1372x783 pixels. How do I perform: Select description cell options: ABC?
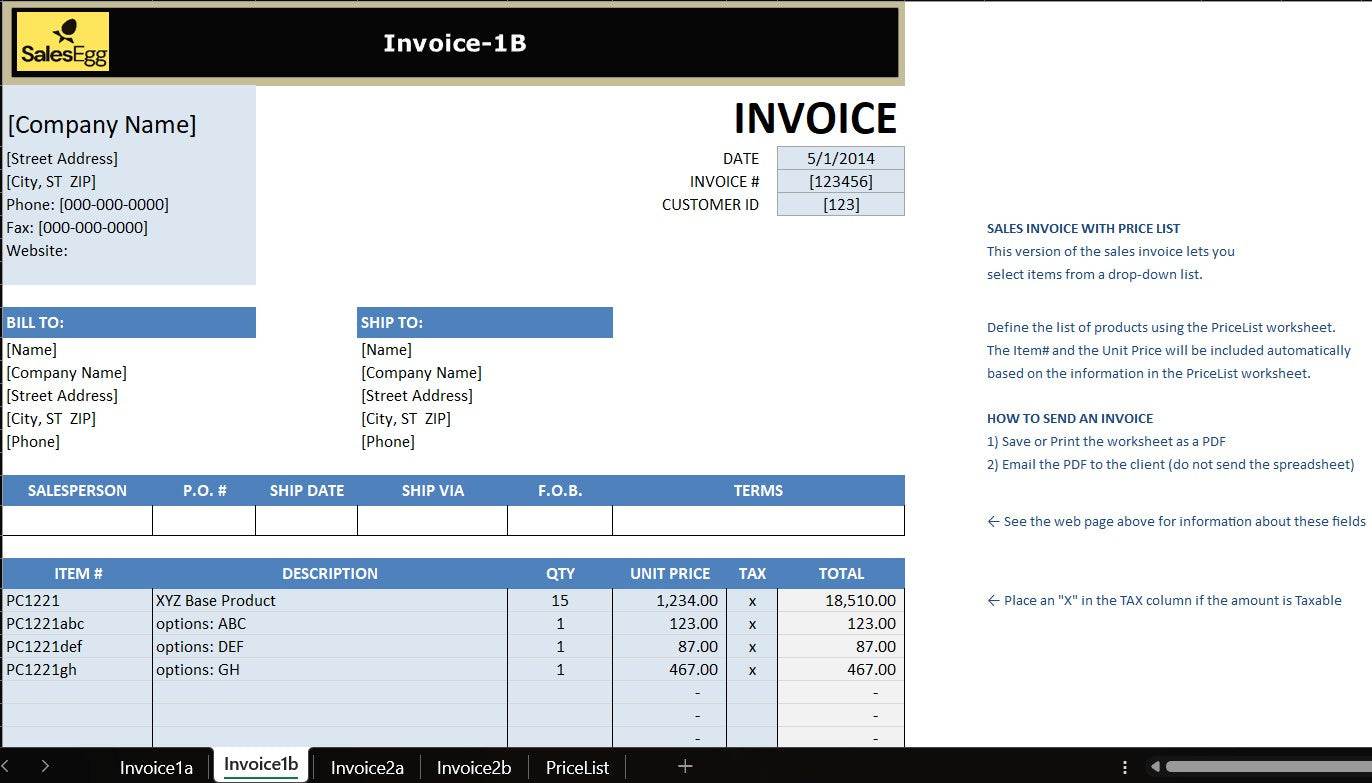tap(329, 623)
